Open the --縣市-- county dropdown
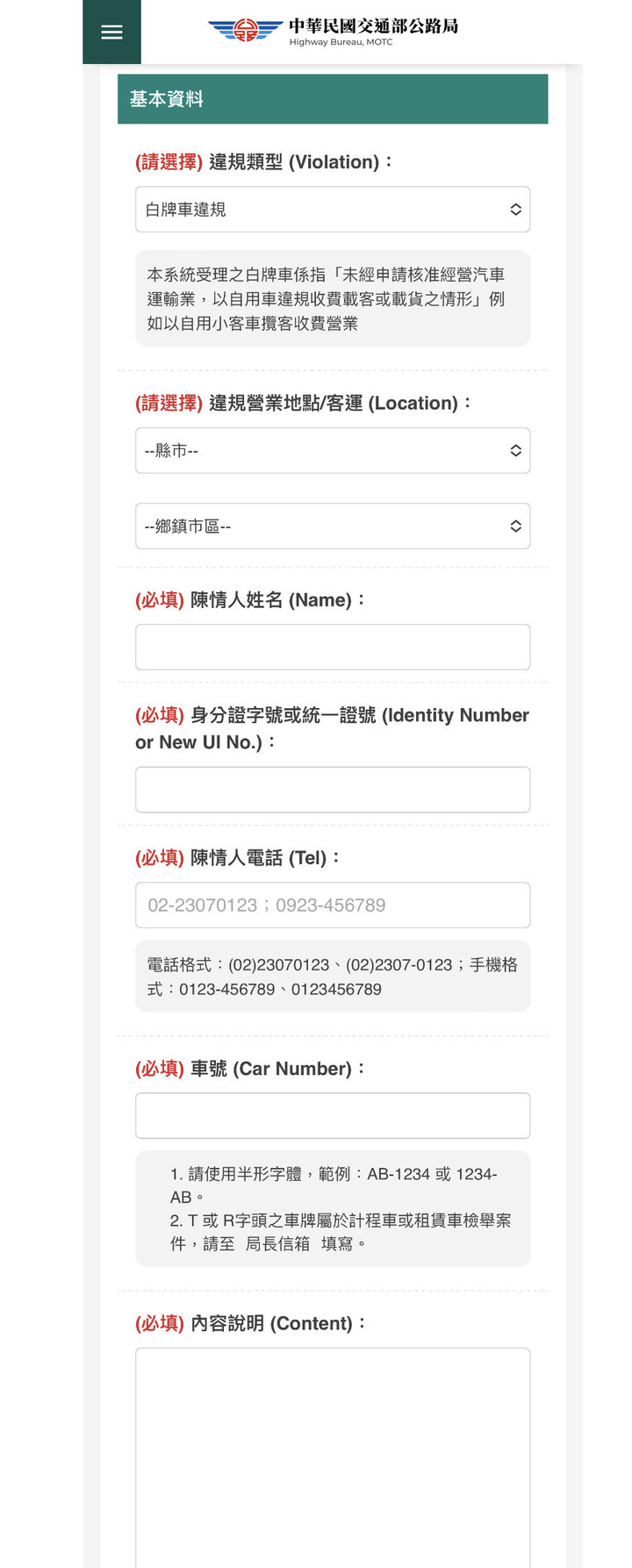The width and height of the screenshot is (632, 1568). 332,450
